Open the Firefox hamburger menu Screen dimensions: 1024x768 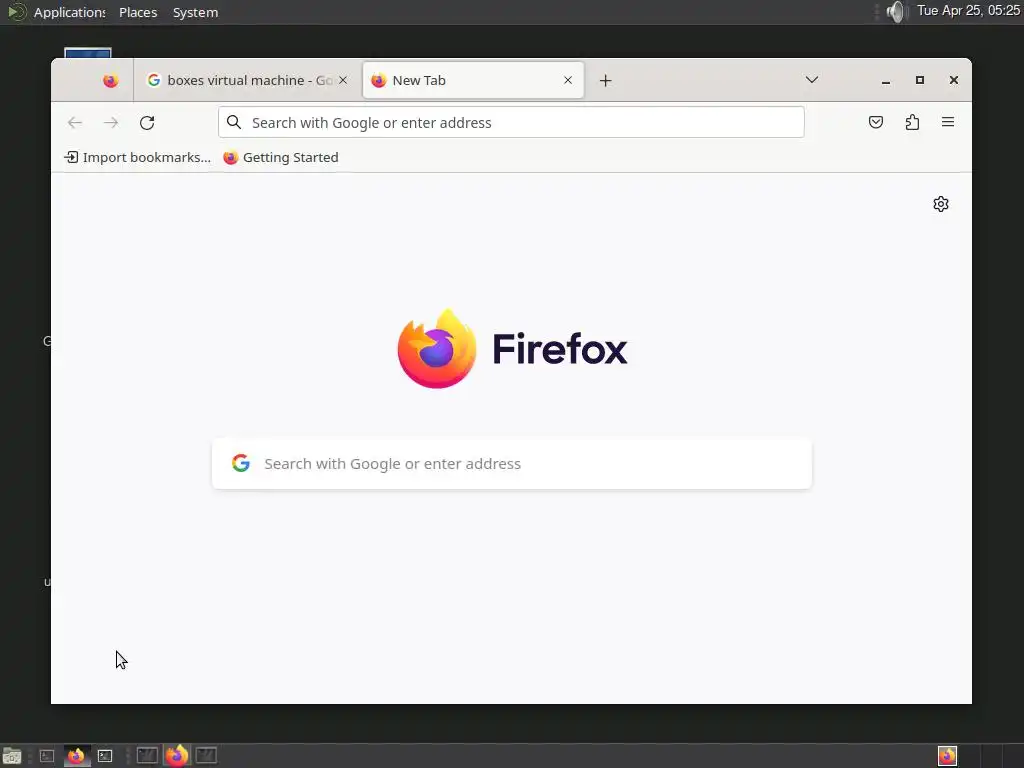tap(948, 122)
